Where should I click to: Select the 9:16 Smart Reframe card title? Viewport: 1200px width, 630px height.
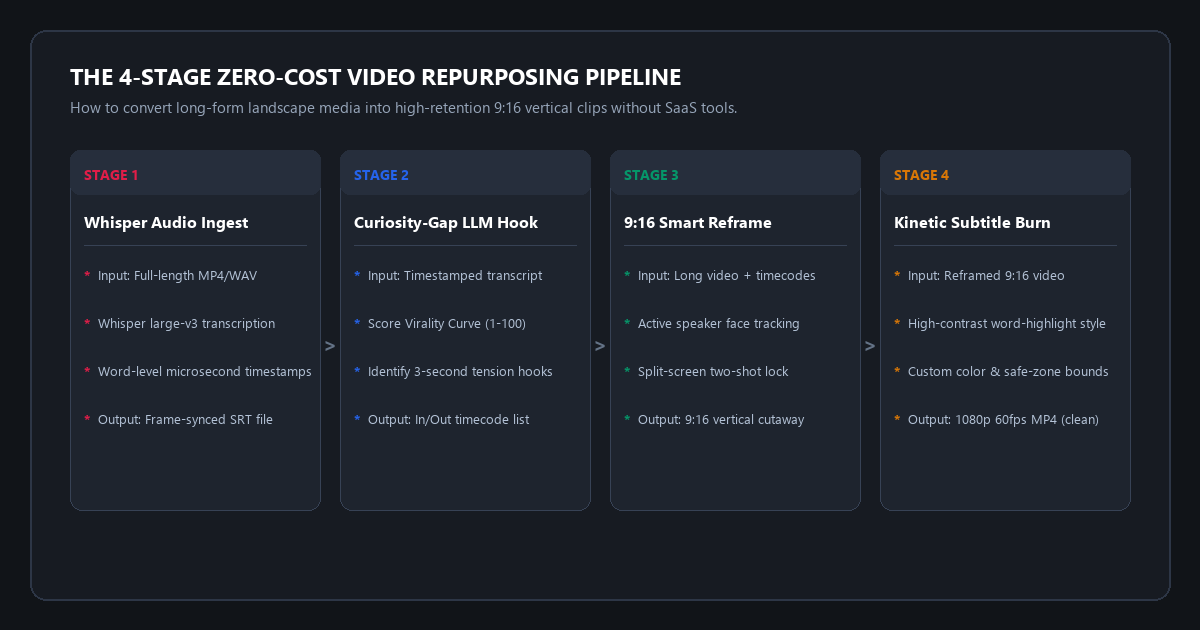[x=698, y=223]
